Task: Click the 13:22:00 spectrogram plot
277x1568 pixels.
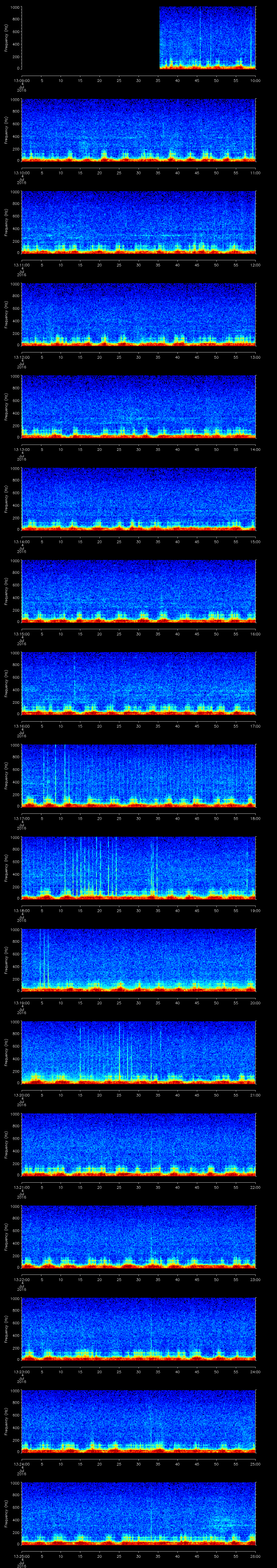Action: click(138, 1236)
